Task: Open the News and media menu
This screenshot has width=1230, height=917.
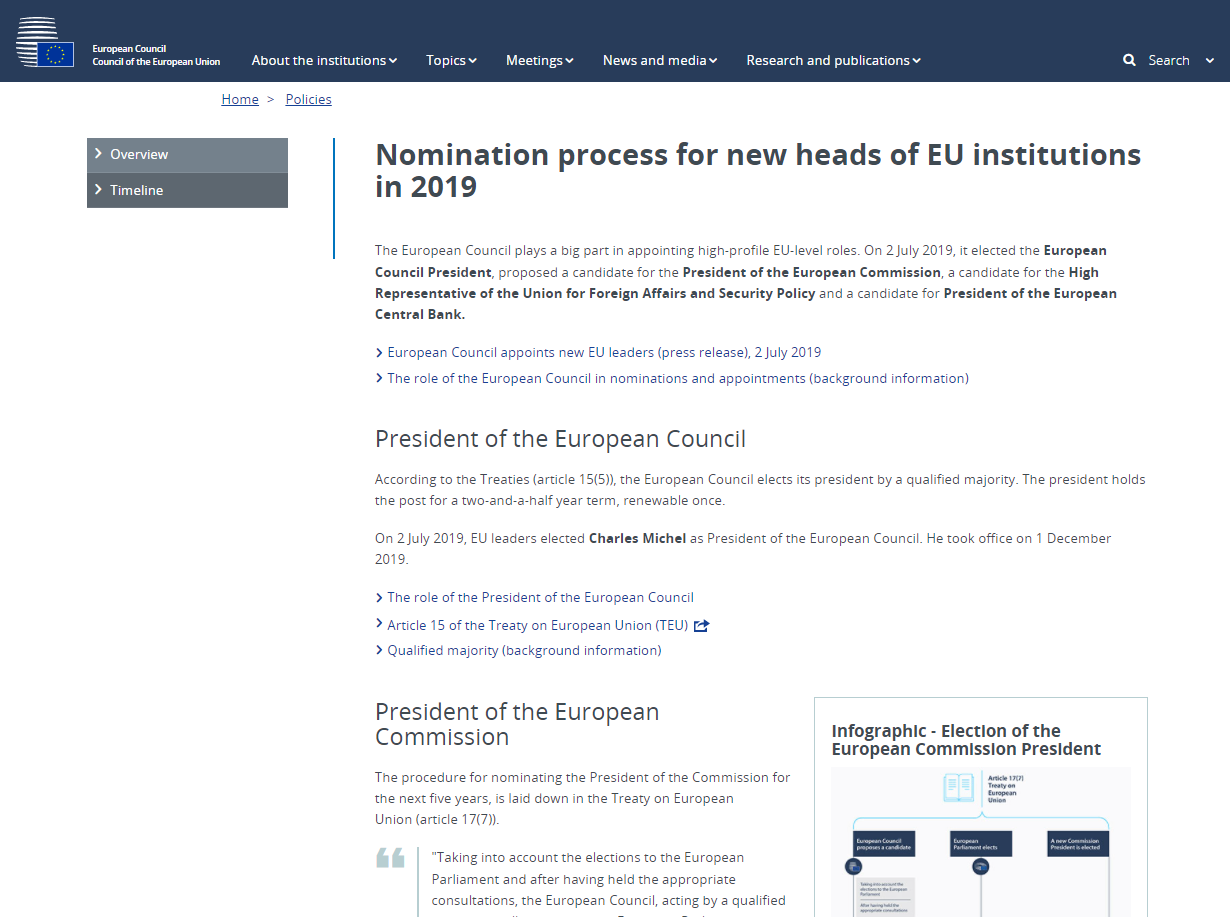Action: pos(660,60)
